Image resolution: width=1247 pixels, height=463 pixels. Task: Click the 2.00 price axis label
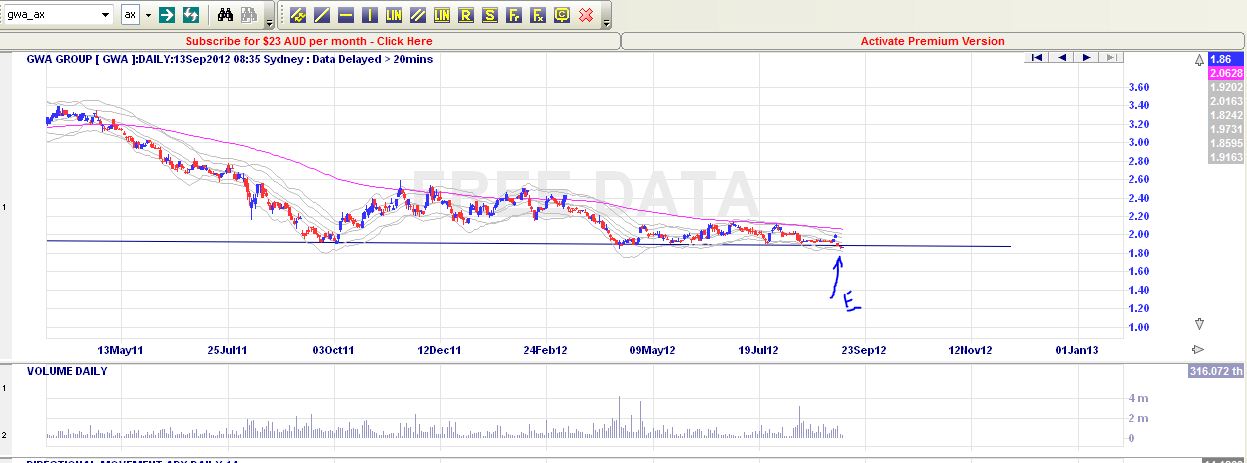point(1138,234)
